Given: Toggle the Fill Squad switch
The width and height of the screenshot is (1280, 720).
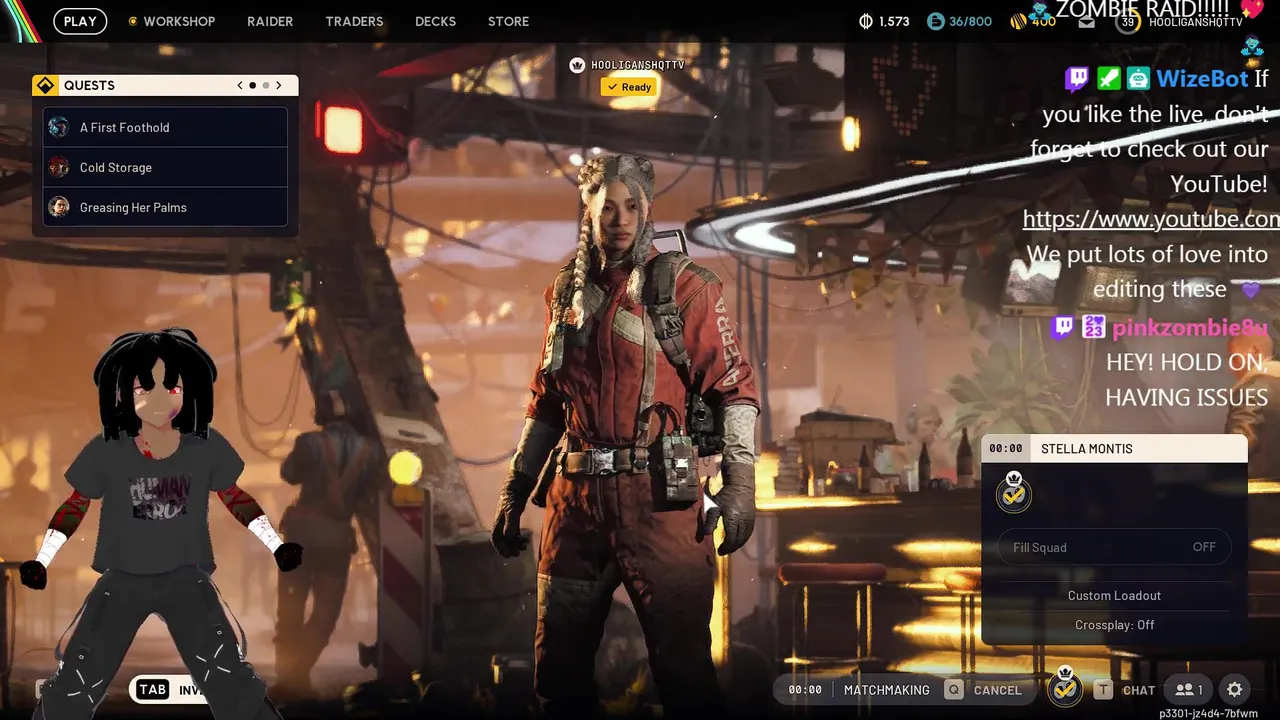Looking at the screenshot, I should [x=1114, y=547].
